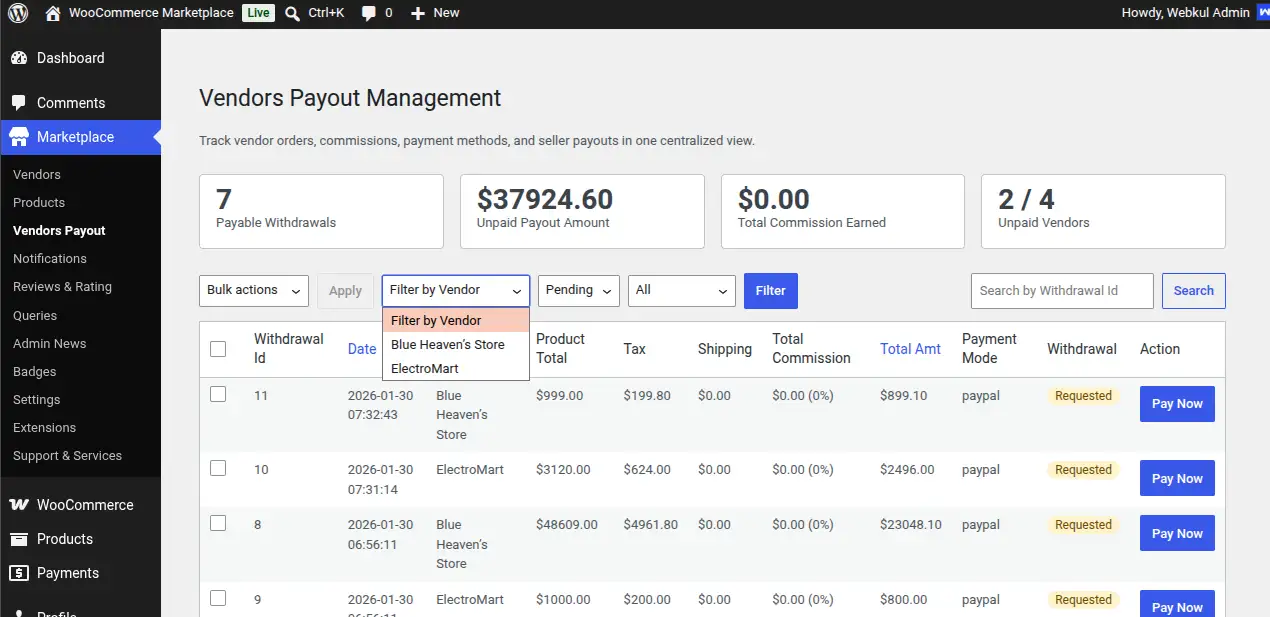The image size is (1270, 617).
Task: Click the home icon for WooCommerce Marketplace
Action: tap(53, 13)
